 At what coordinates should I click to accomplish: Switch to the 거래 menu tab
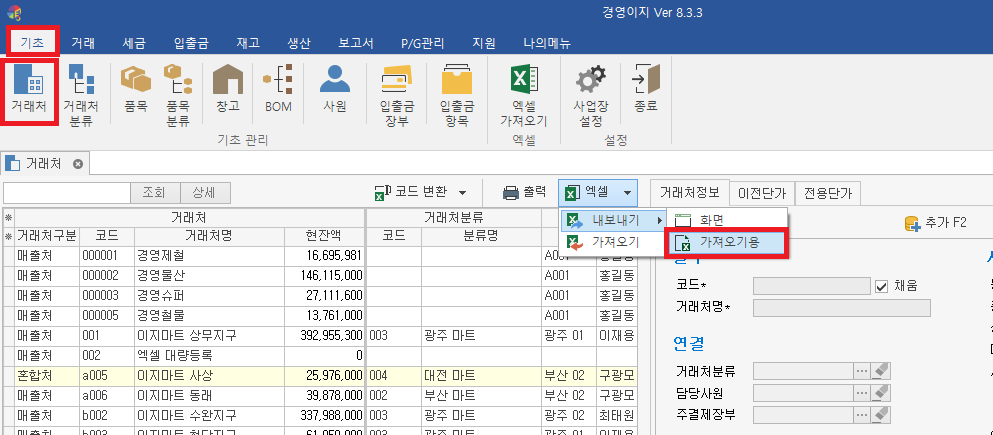(x=83, y=43)
